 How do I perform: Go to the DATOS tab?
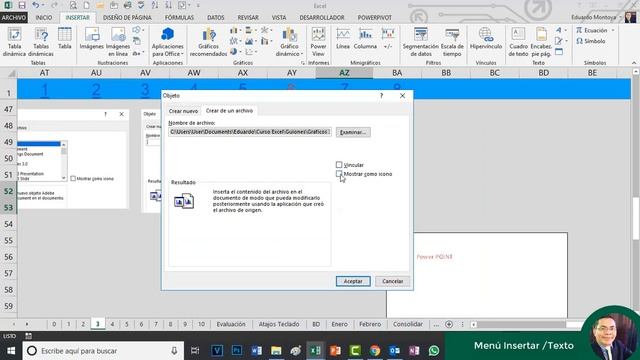coord(216,18)
